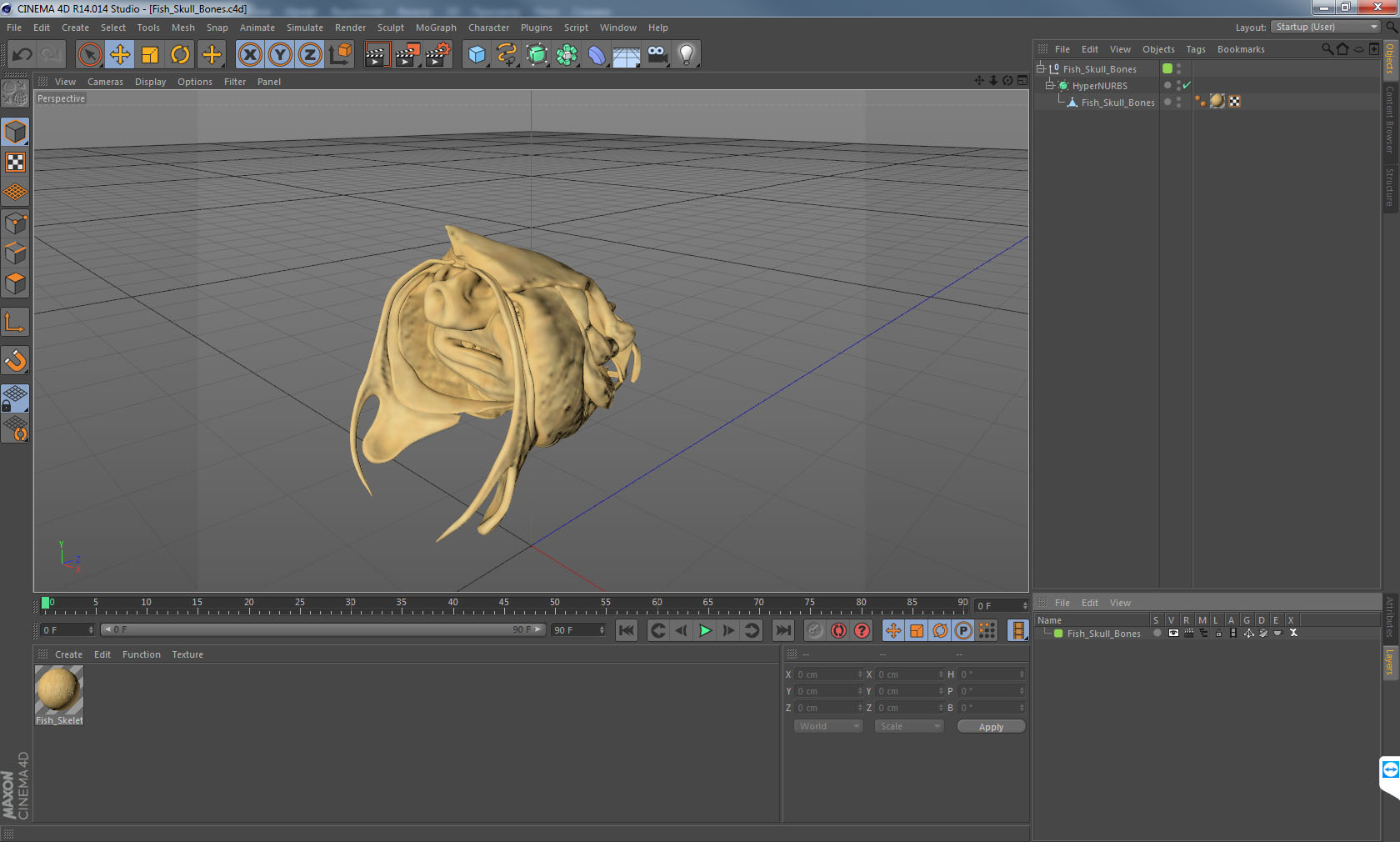Image resolution: width=1400 pixels, height=842 pixels.
Task: Collapse the HyperNURBS tree node
Action: point(1050,85)
